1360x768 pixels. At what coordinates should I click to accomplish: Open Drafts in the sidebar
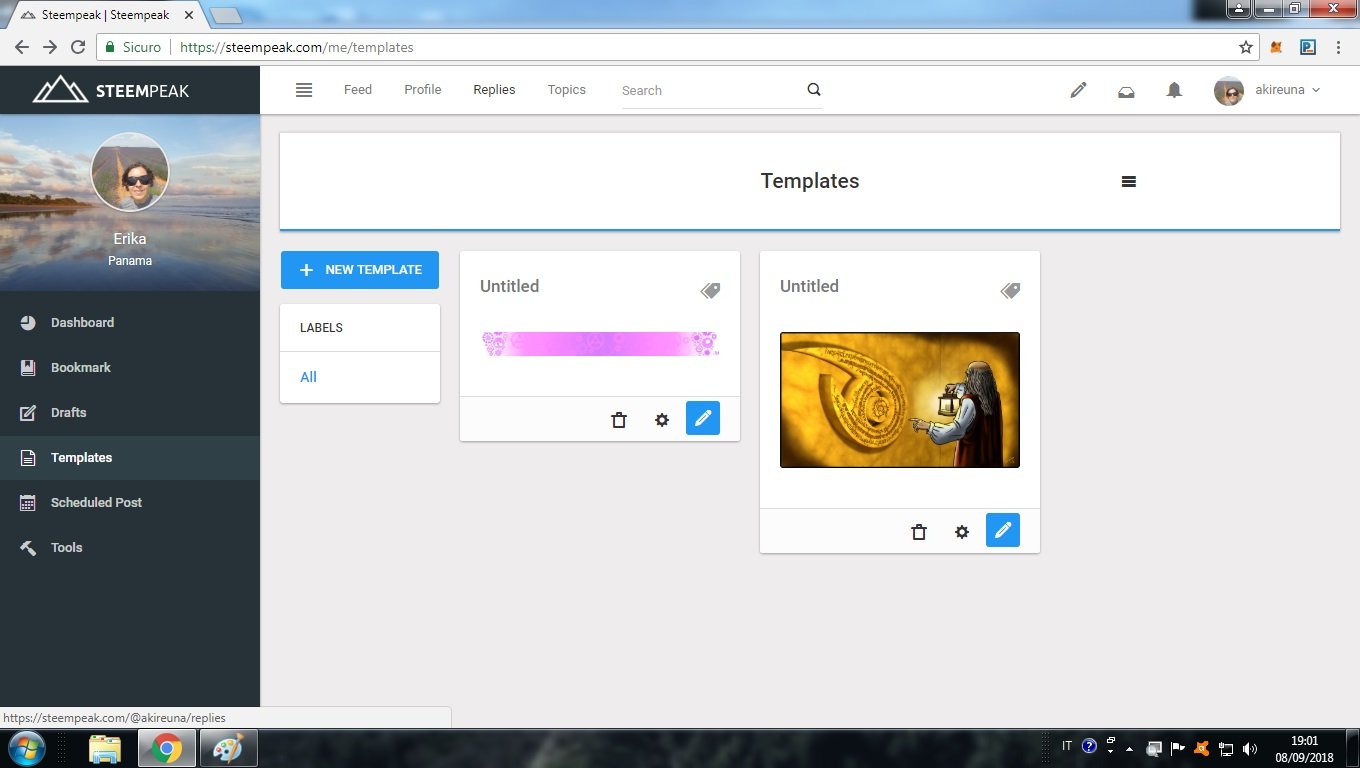(130, 413)
